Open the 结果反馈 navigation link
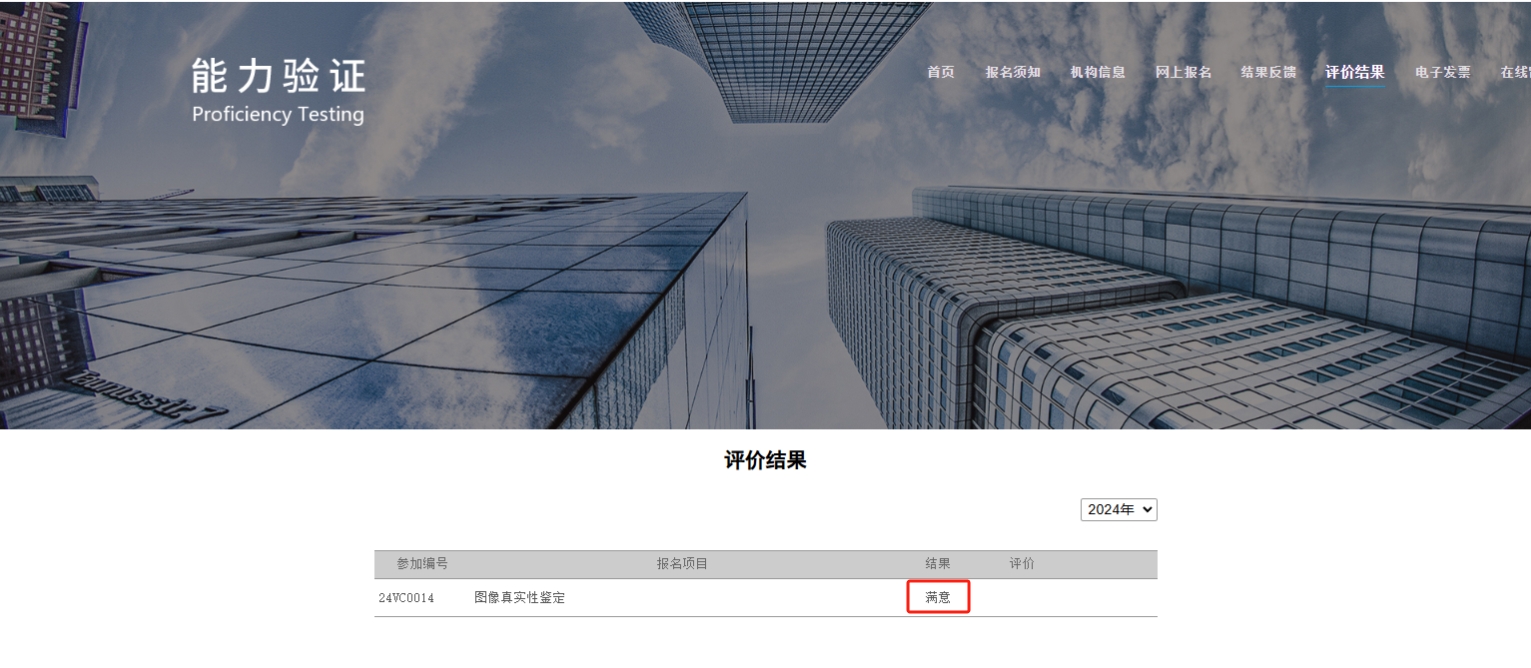1531x668 pixels. tap(1269, 72)
